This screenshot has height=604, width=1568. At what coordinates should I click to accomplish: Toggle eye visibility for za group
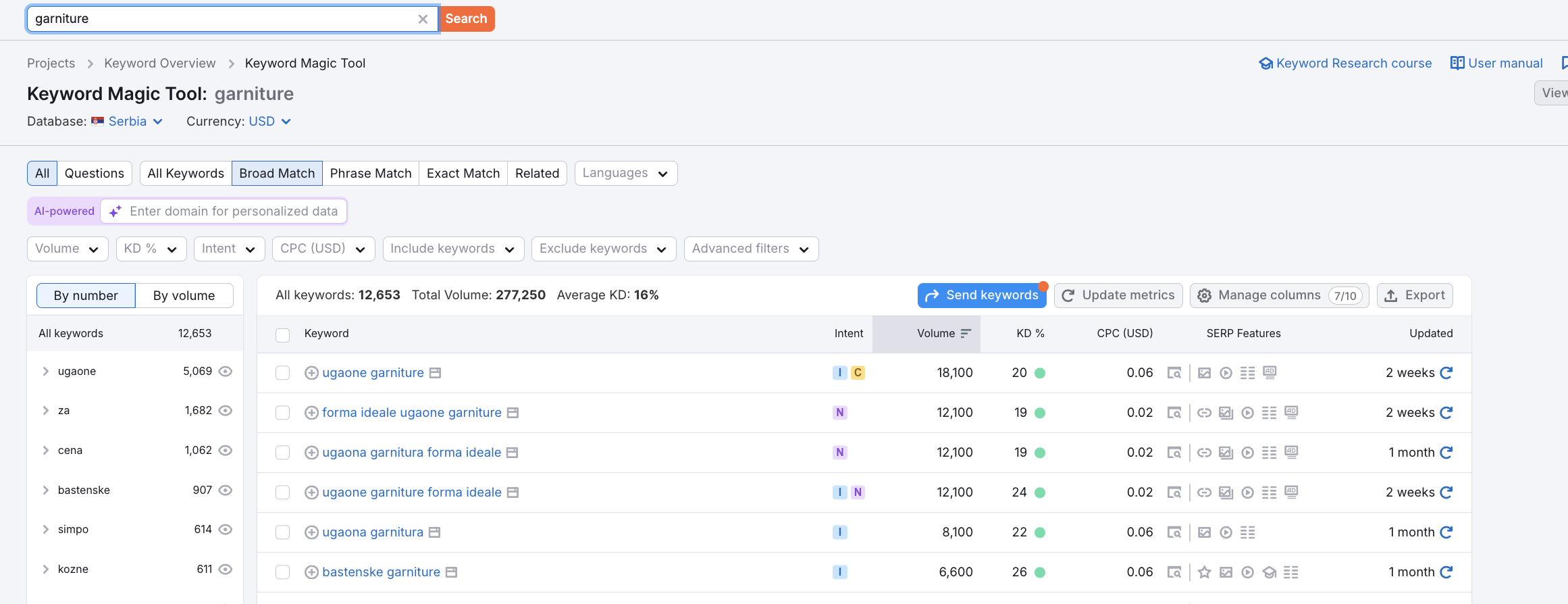[x=226, y=411]
